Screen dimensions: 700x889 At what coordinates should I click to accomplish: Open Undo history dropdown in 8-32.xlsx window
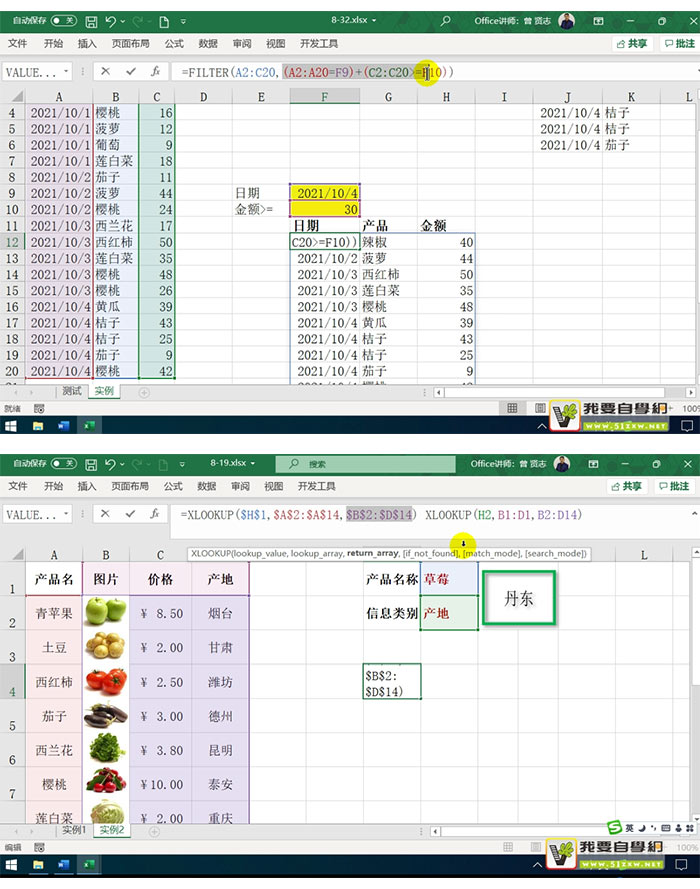(122, 22)
